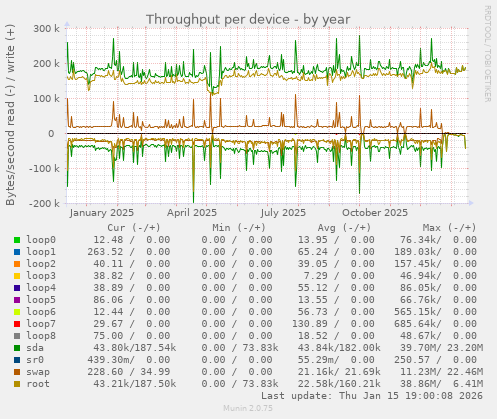Click the 'loop4' legend label

(41, 288)
